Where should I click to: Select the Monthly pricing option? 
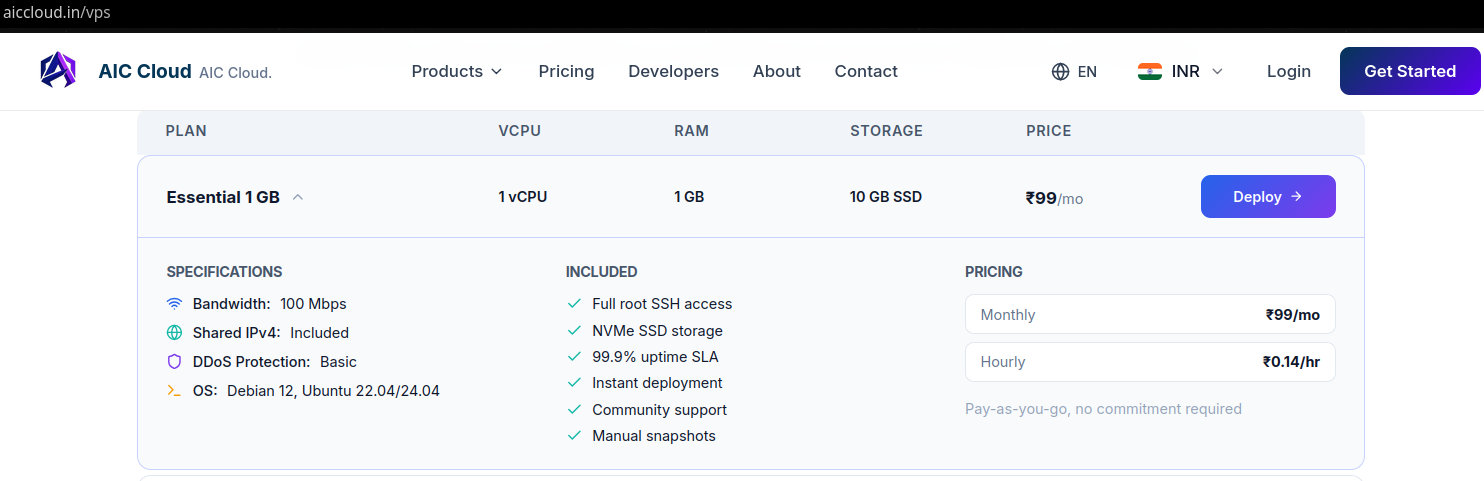click(1150, 315)
